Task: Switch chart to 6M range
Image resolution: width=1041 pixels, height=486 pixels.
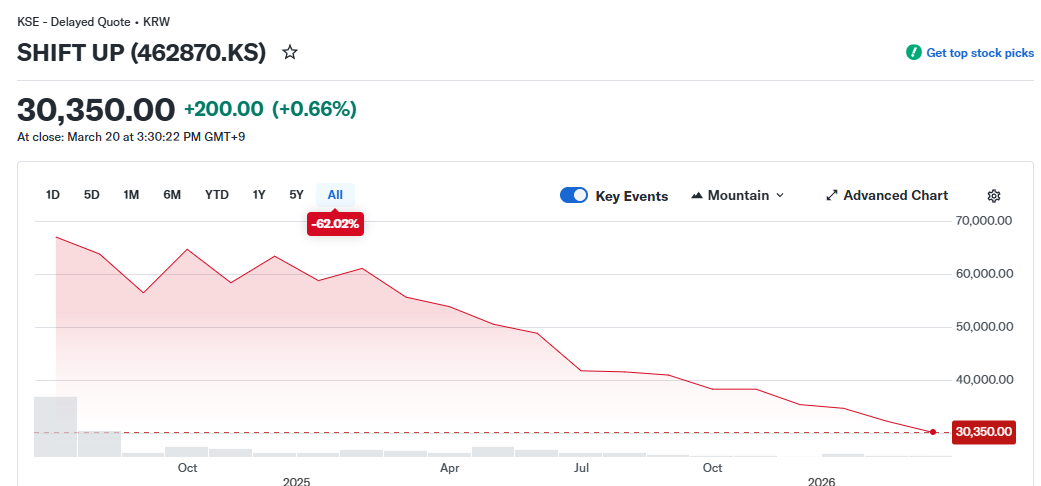Action: pyautogui.click(x=172, y=195)
